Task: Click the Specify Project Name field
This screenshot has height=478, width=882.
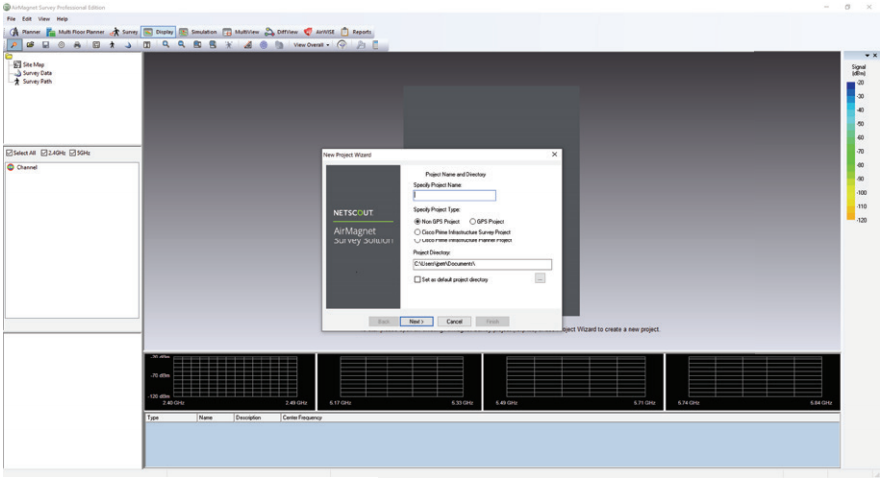Action: point(454,195)
